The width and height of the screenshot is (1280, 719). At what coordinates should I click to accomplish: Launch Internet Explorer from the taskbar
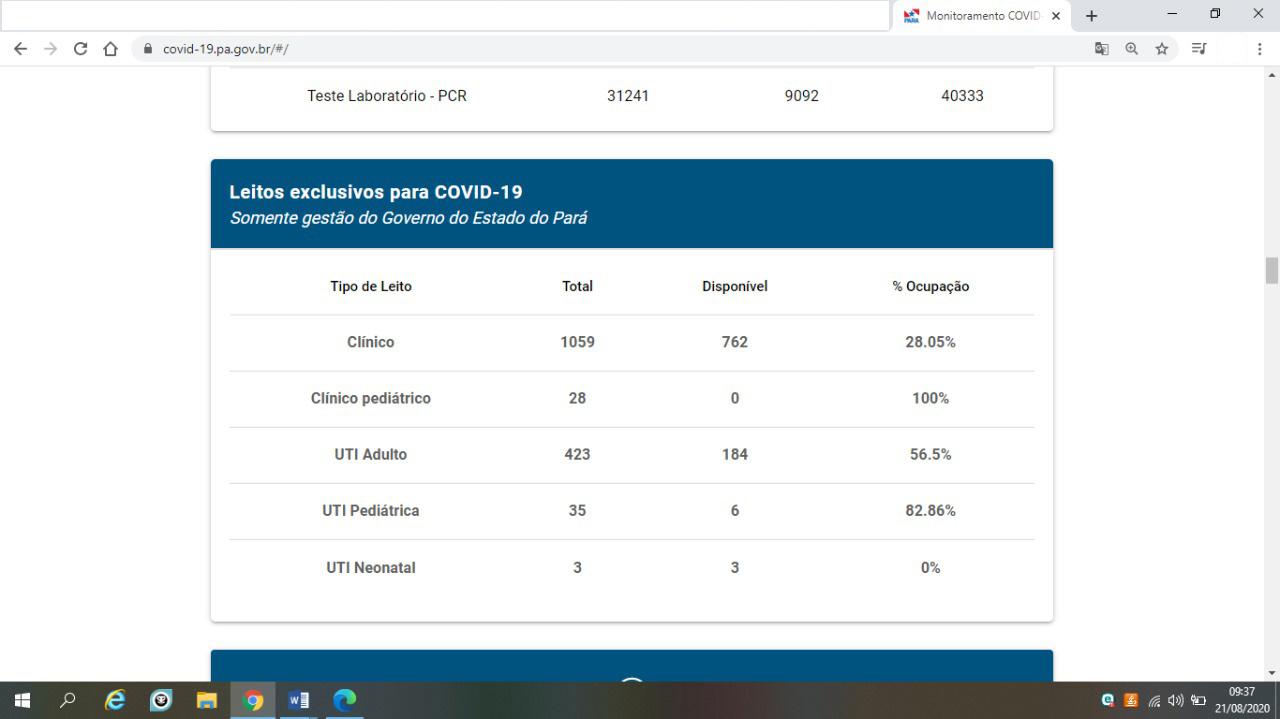(x=115, y=700)
